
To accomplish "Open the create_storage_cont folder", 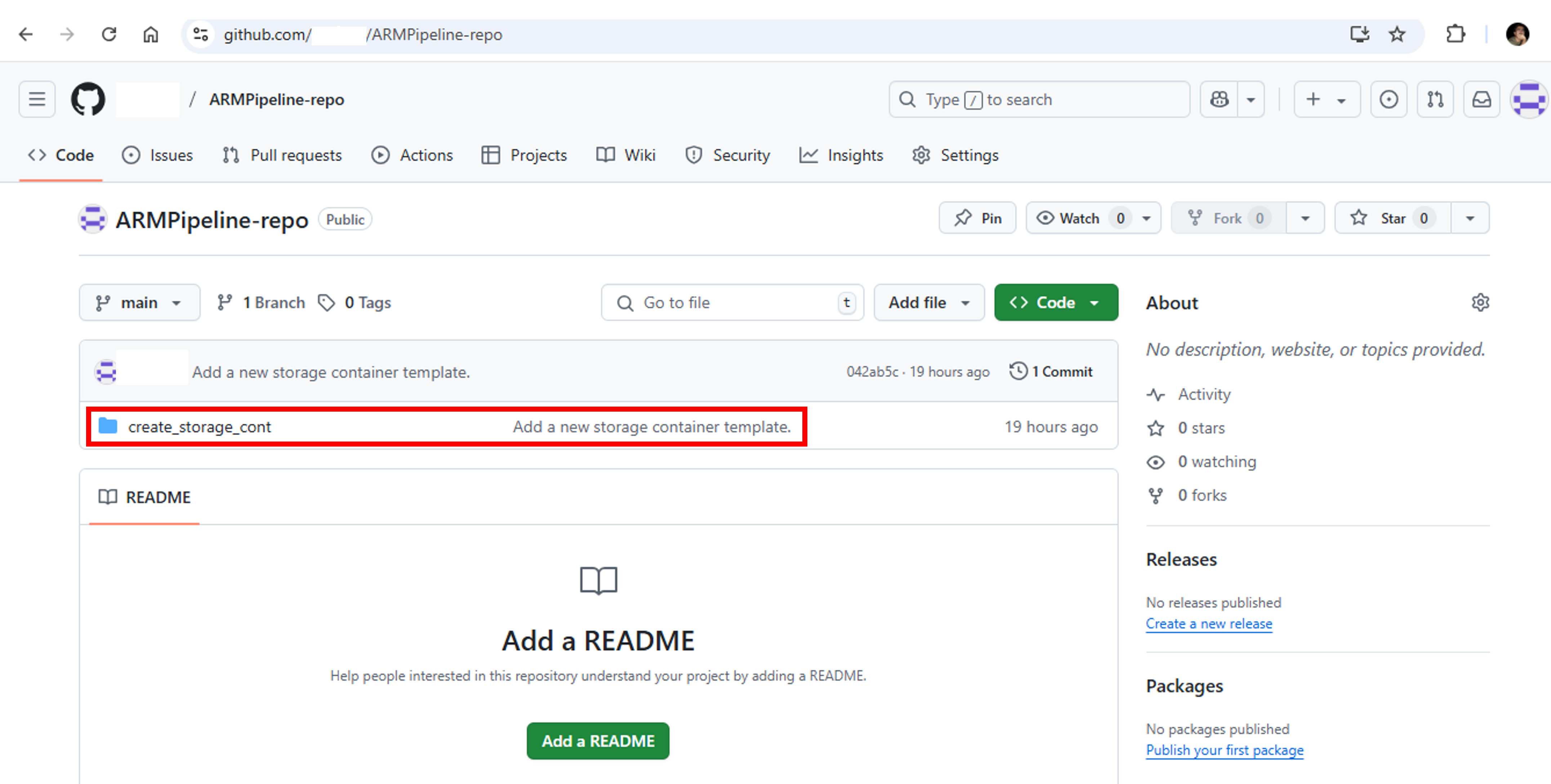I will pyautogui.click(x=200, y=427).
